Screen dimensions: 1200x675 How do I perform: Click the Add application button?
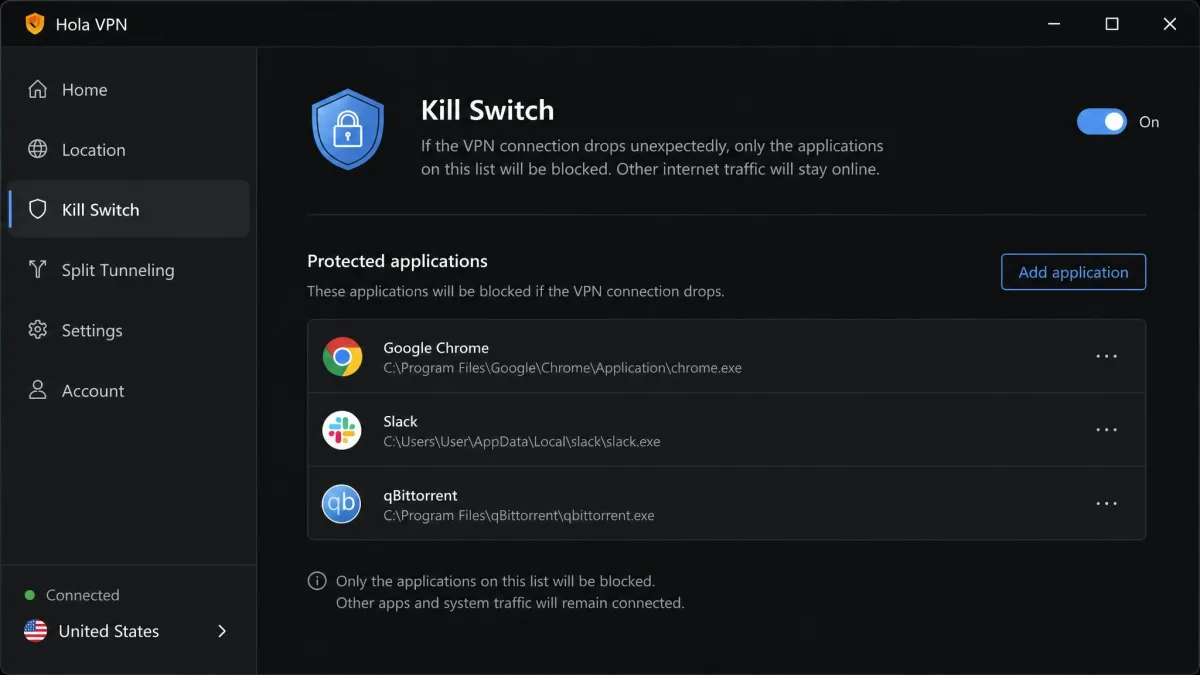(x=1073, y=272)
